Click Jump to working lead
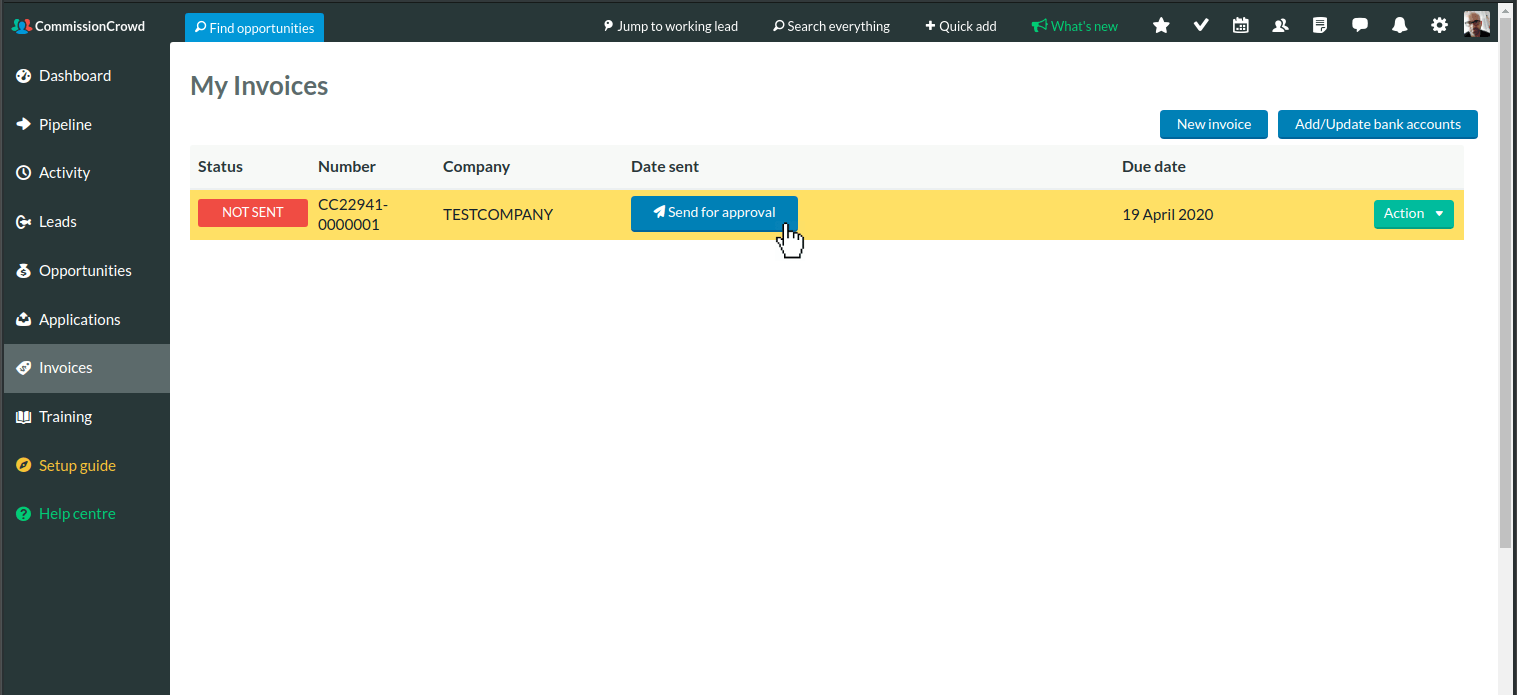Viewport: 1517px width, 695px height. click(x=670, y=26)
